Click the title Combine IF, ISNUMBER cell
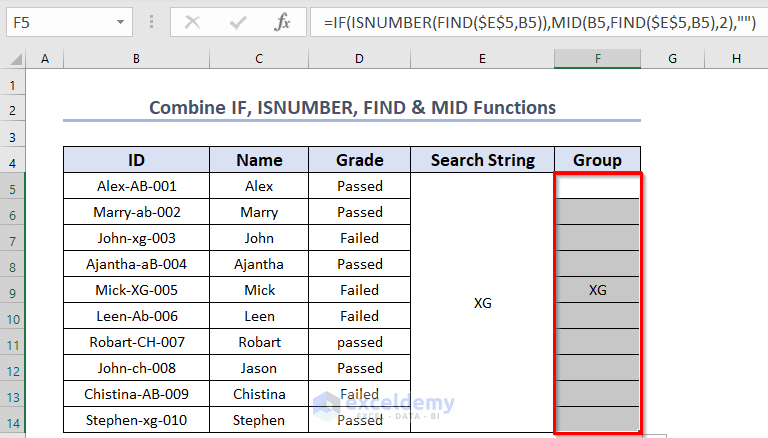The image size is (768, 438). tap(352, 108)
